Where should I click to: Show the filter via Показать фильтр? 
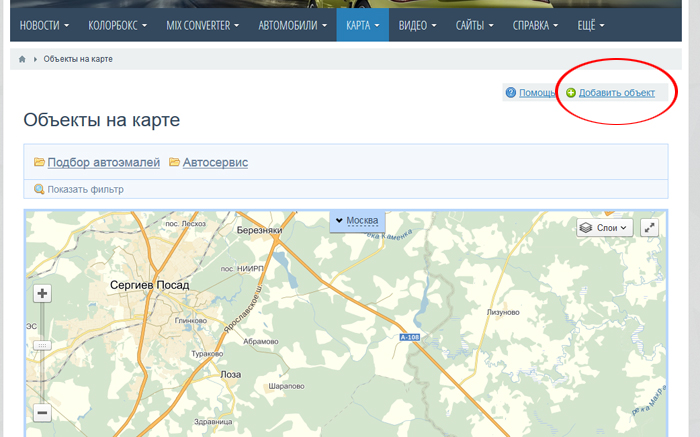coord(85,189)
